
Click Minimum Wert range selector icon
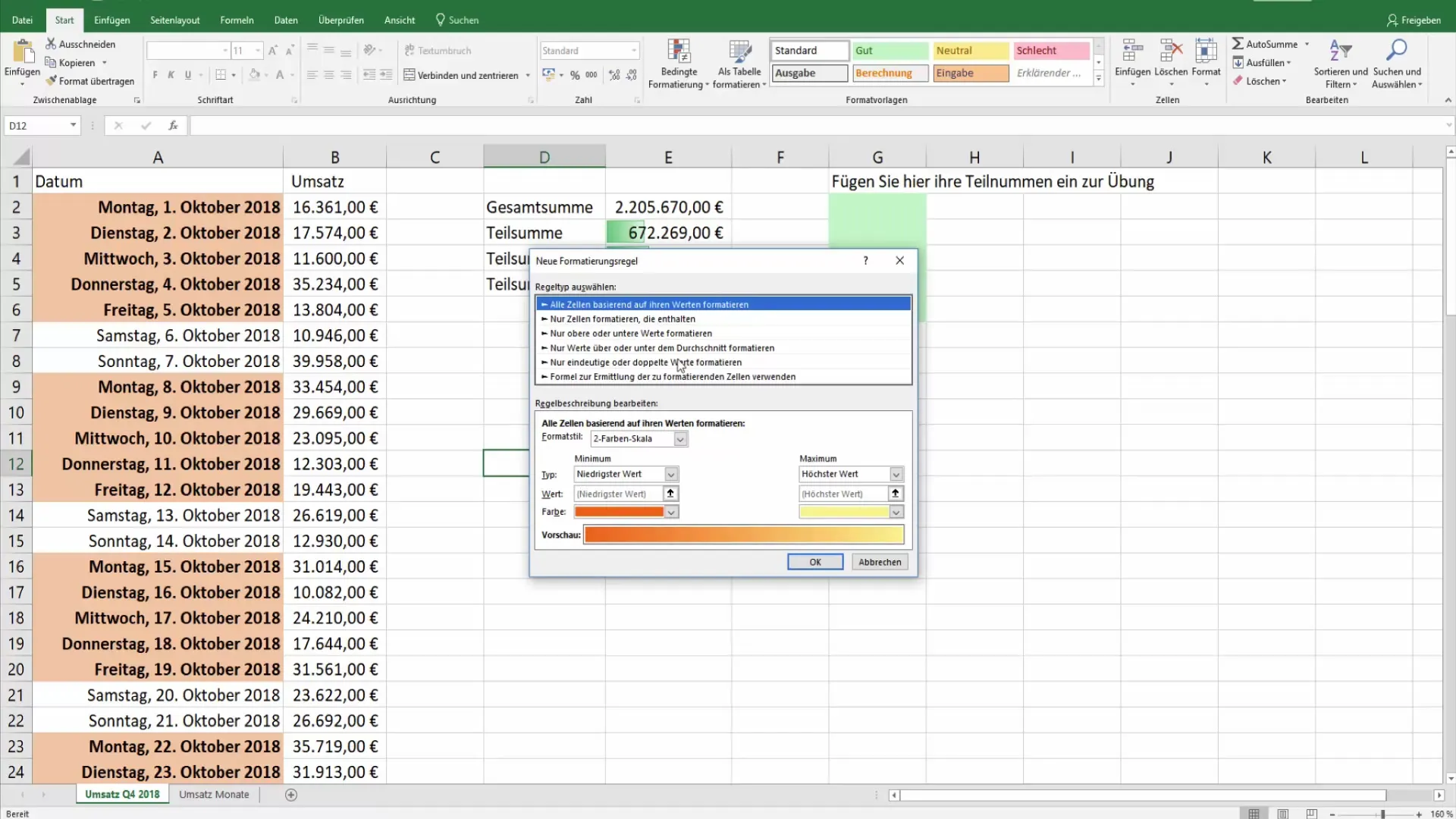coord(670,494)
